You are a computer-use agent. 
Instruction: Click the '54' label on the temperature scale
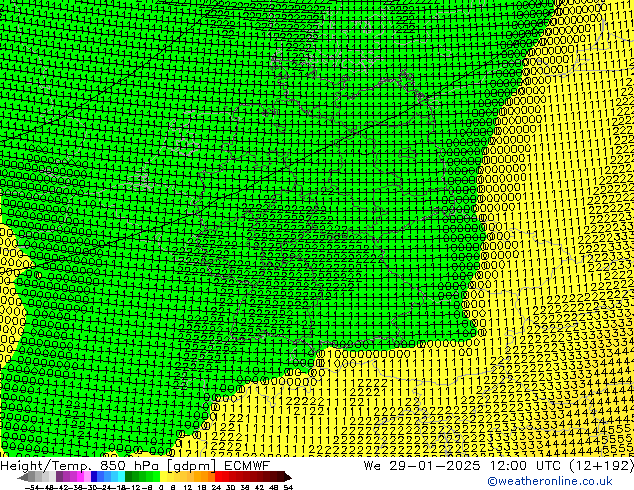(288, 487)
